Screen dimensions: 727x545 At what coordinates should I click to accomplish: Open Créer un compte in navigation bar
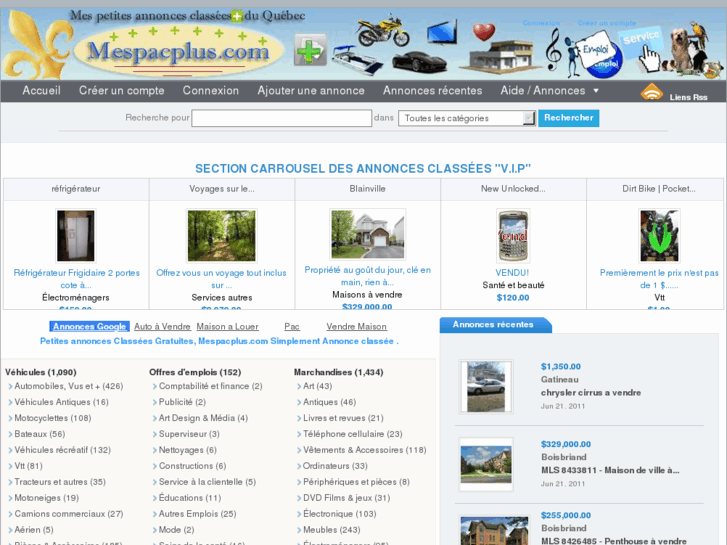click(x=121, y=90)
